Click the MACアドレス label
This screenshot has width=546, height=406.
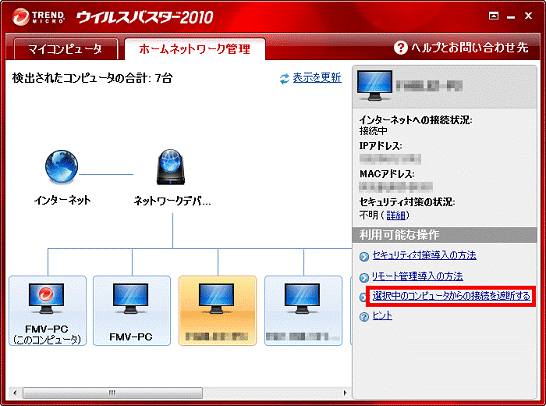point(387,174)
